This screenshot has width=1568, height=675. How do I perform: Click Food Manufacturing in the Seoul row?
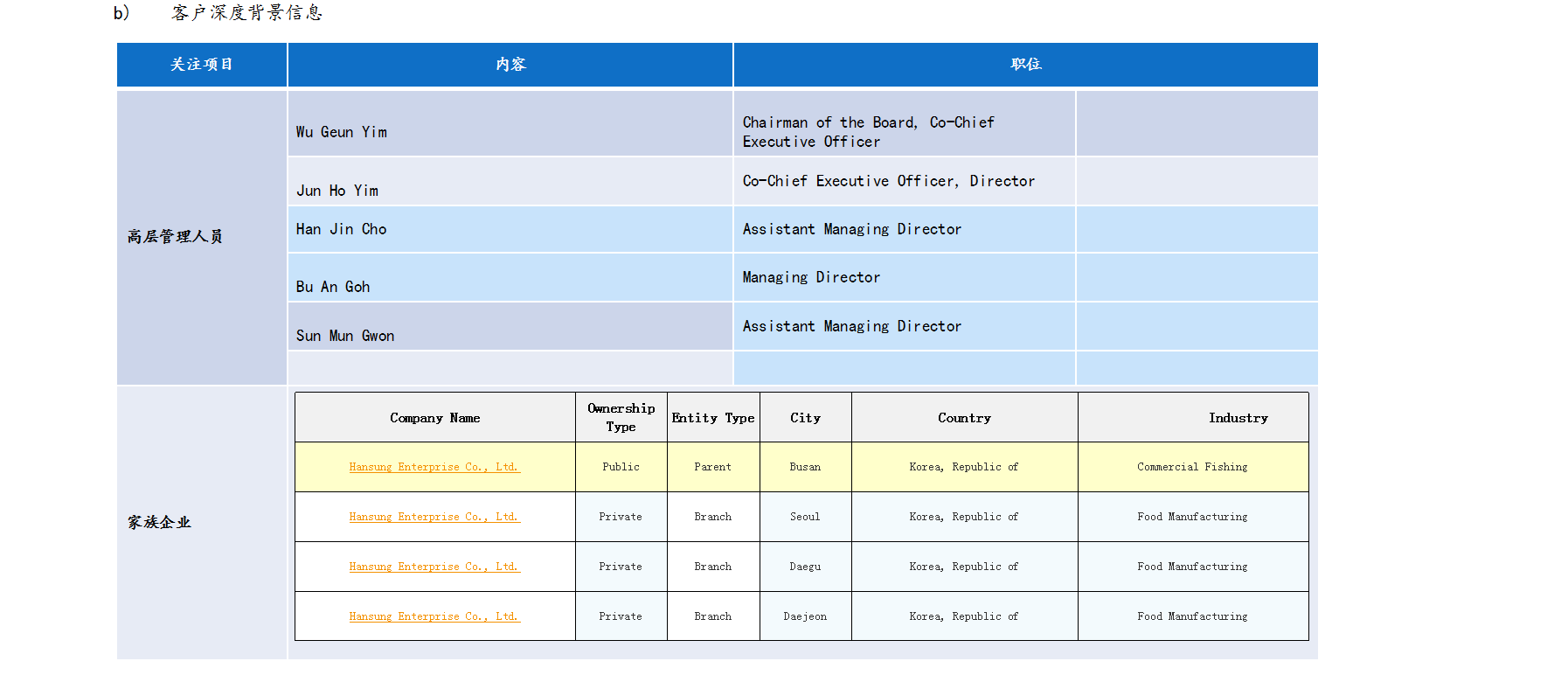(x=1193, y=517)
